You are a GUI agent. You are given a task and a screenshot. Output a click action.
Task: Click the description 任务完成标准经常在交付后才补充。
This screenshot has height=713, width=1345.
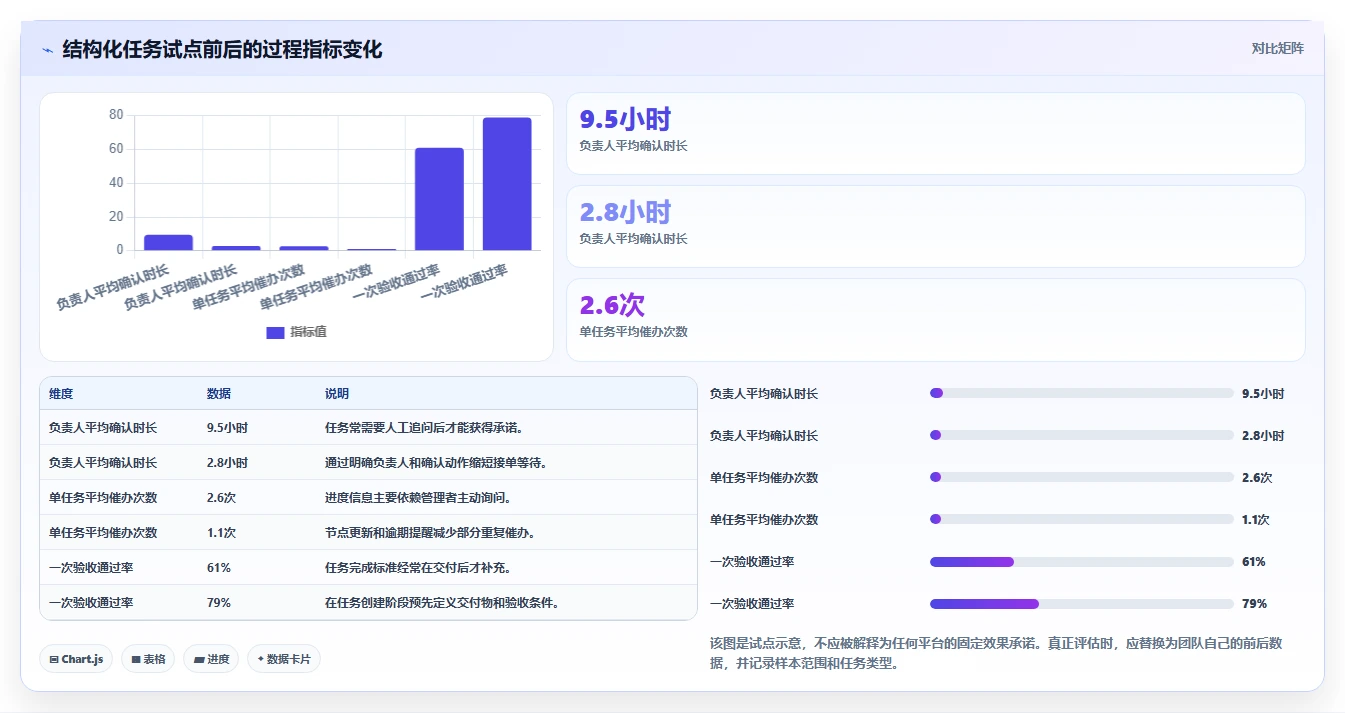tap(418, 568)
